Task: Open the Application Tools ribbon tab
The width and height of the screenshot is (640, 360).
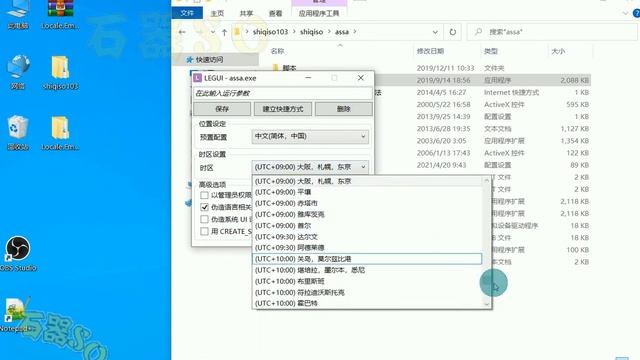Action: (x=319, y=13)
